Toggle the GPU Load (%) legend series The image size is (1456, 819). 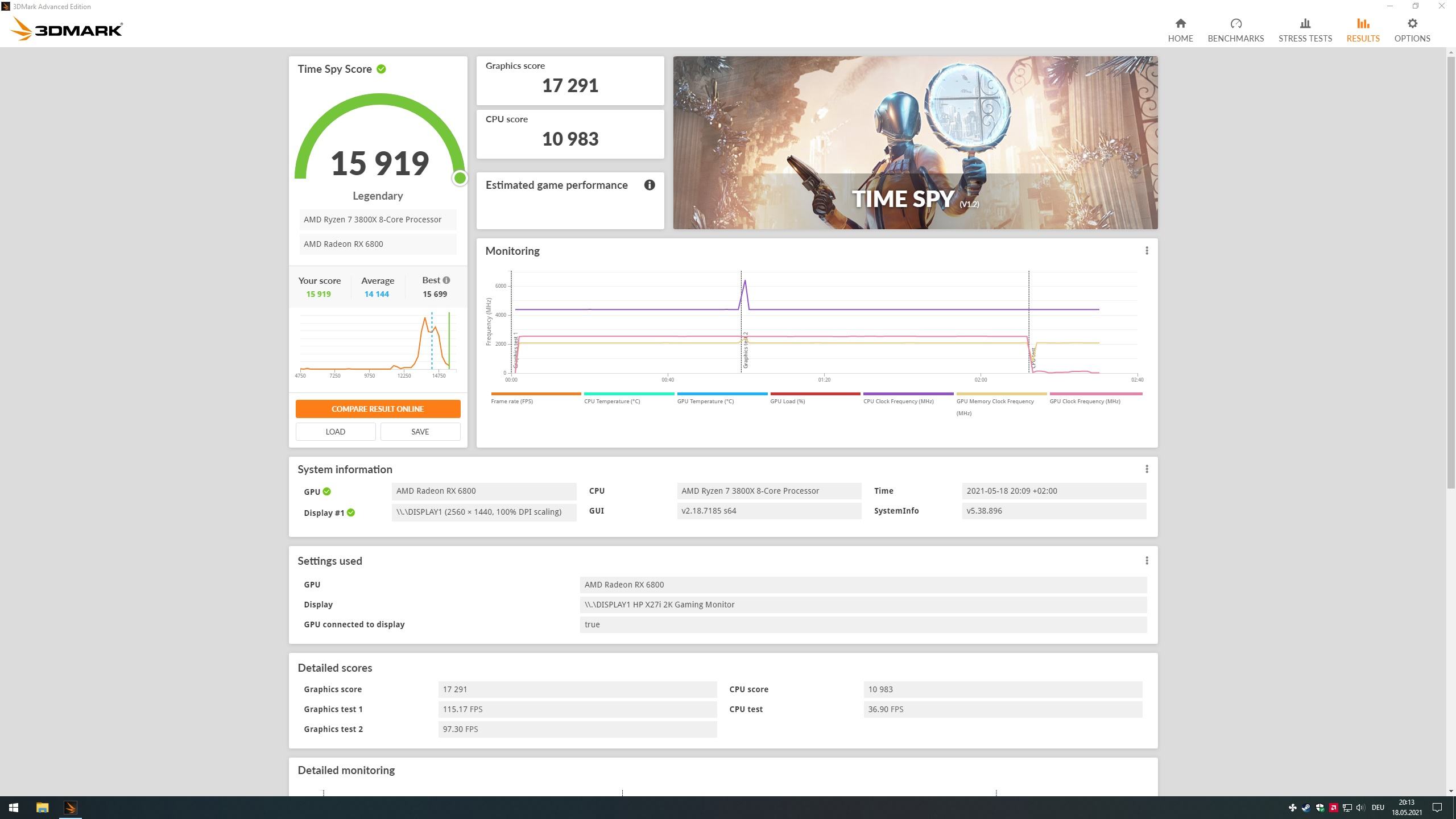tap(787, 401)
